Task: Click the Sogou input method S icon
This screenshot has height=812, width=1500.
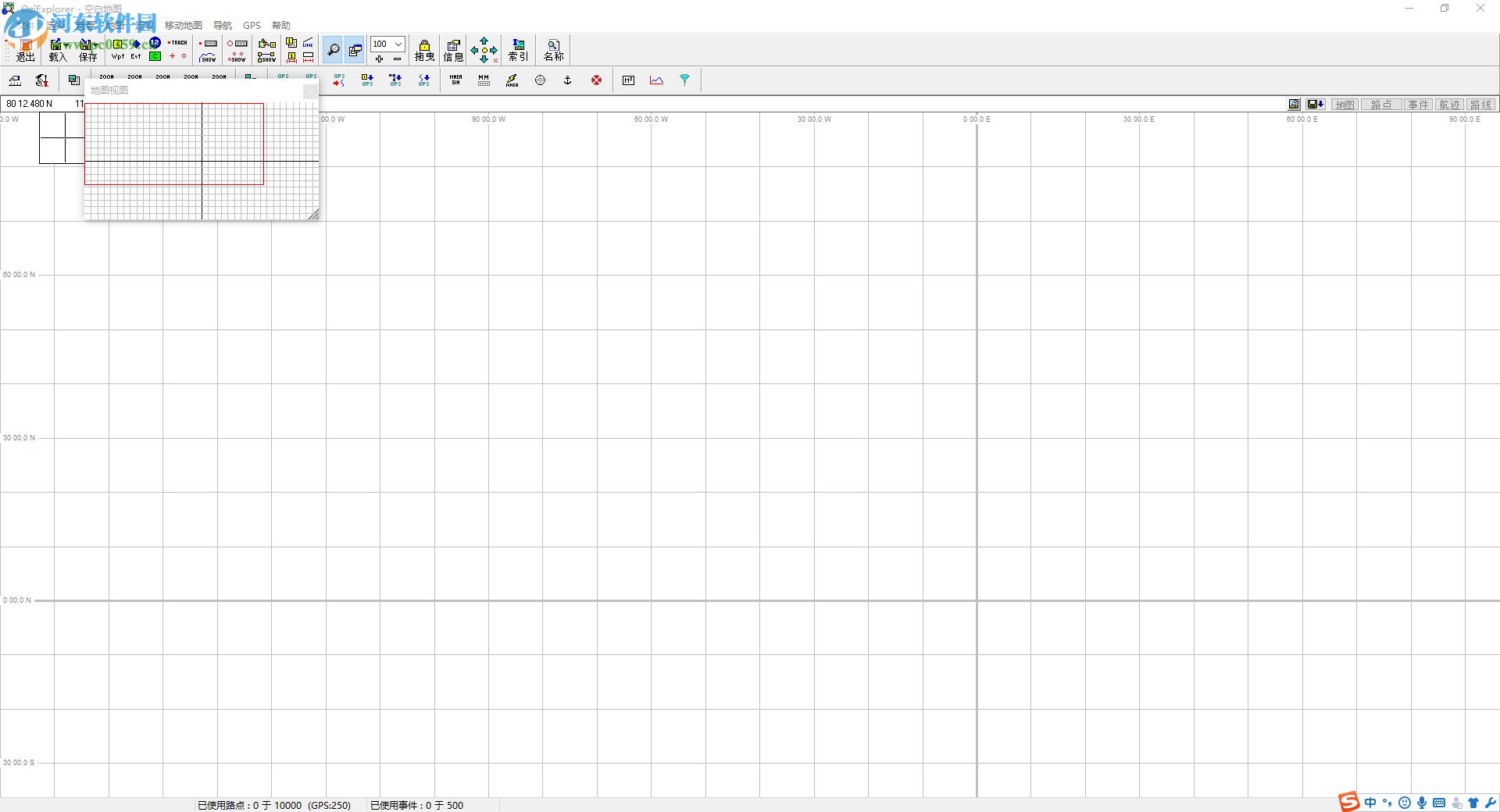Action: pos(1349,802)
